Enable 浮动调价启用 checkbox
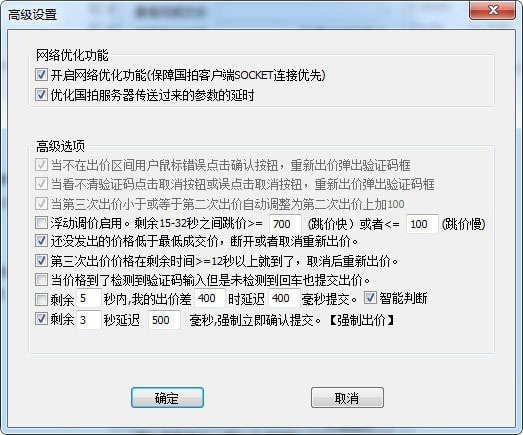Image resolution: width=523 pixels, height=435 pixels. (x=41, y=223)
